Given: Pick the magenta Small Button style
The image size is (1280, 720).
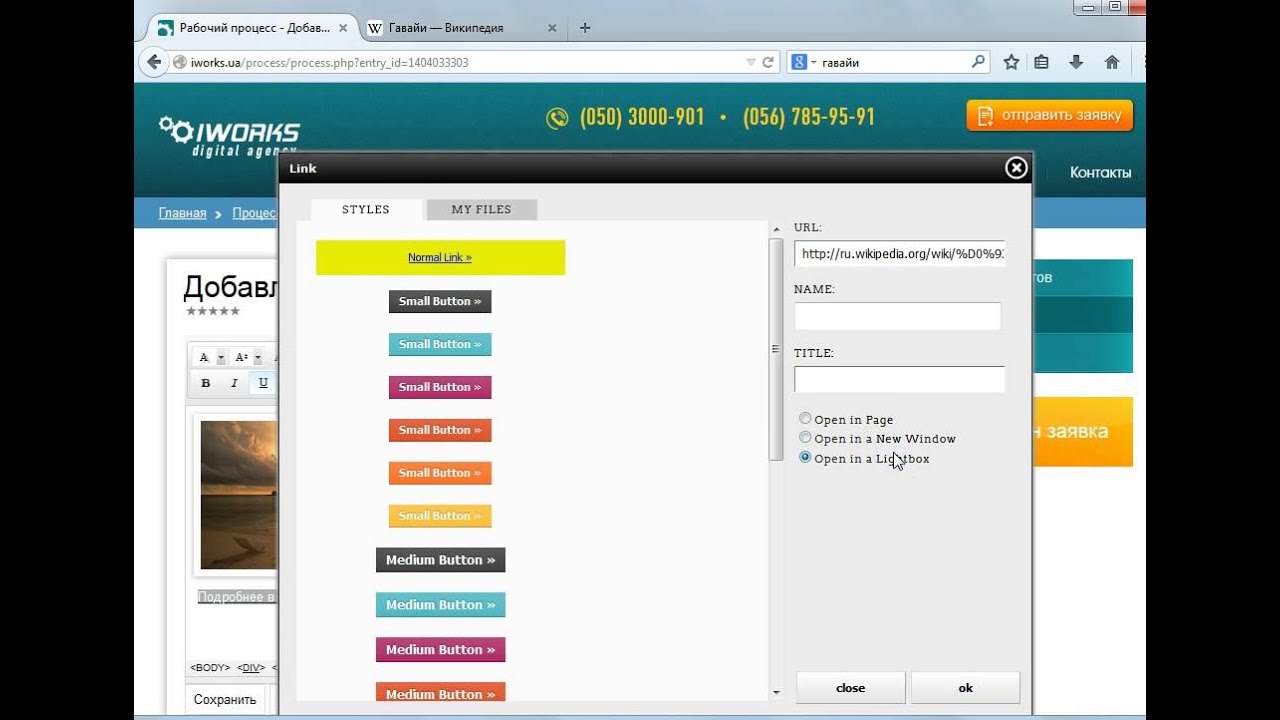Looking at the screenshot, I should pos(440,387).
